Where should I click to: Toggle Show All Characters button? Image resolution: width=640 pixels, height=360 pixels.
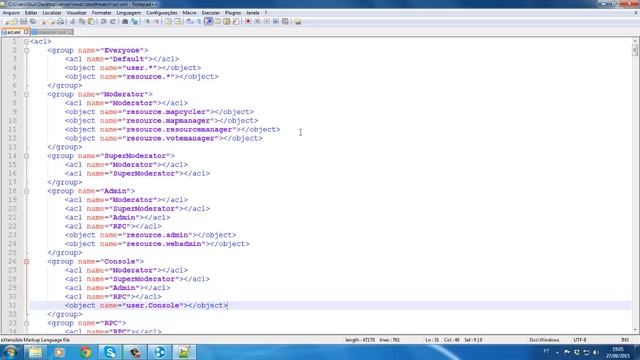coord(199,21)
